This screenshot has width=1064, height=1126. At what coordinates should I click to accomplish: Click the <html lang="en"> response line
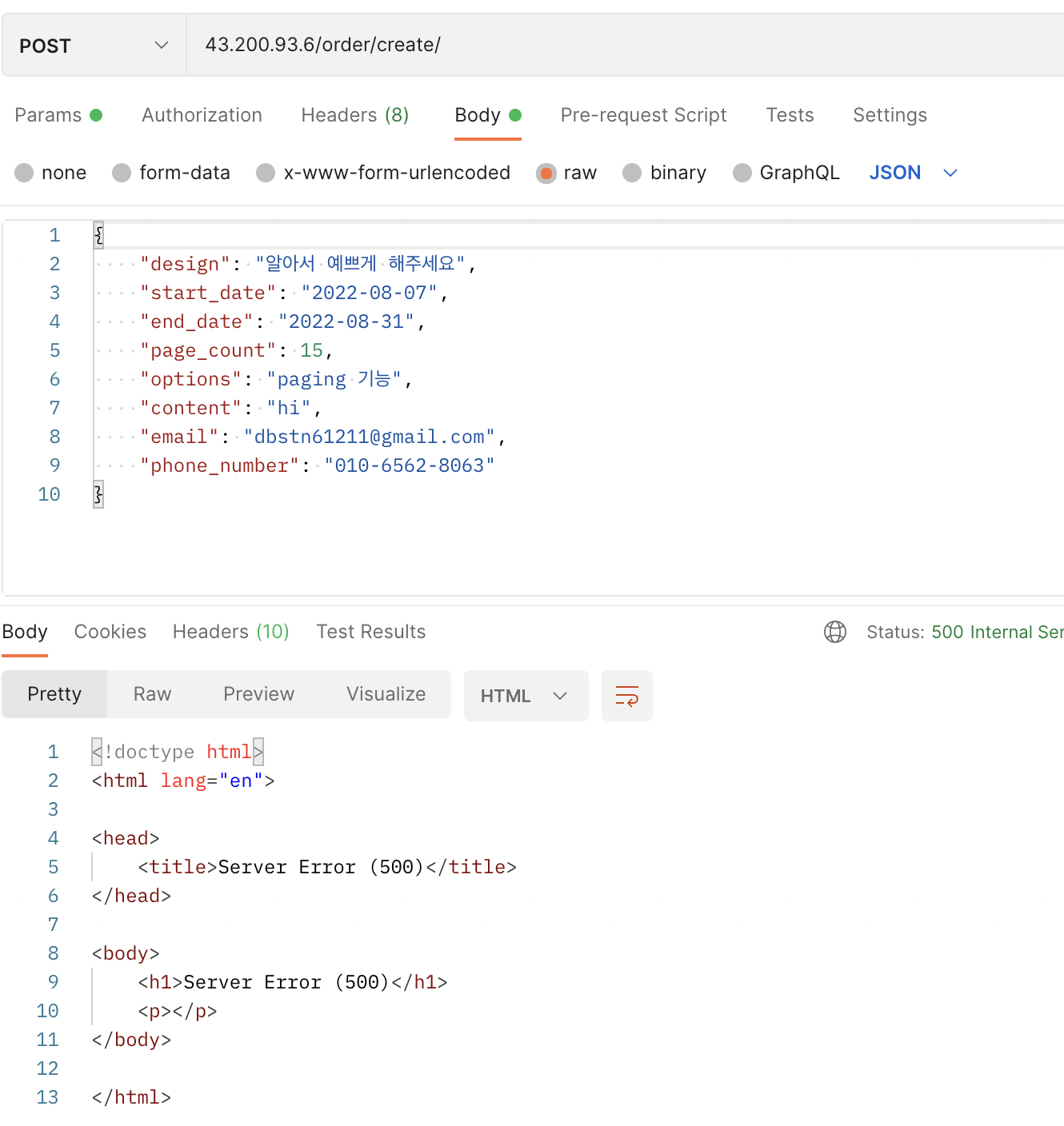183,781
